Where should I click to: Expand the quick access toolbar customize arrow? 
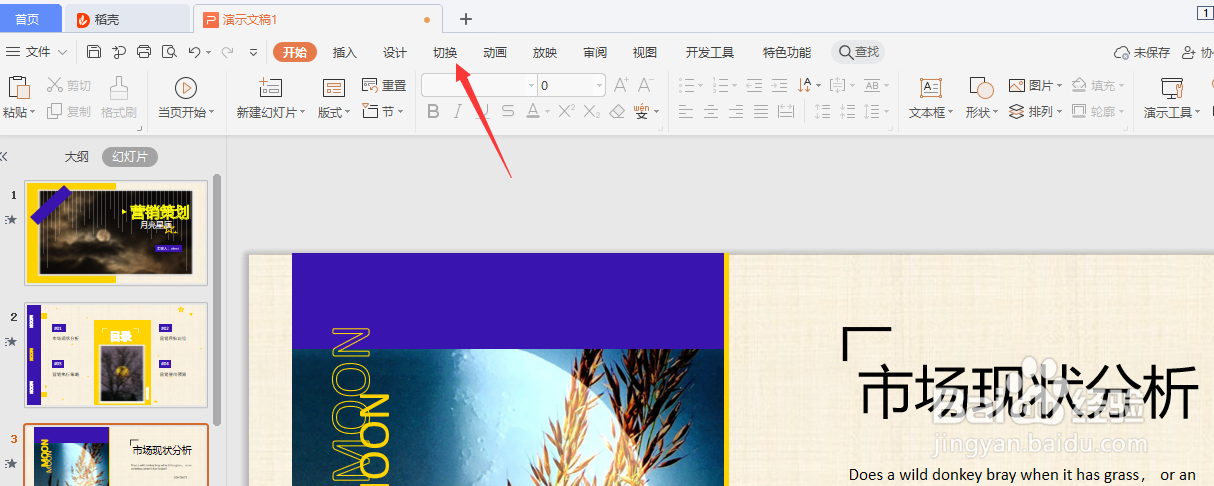253,52
